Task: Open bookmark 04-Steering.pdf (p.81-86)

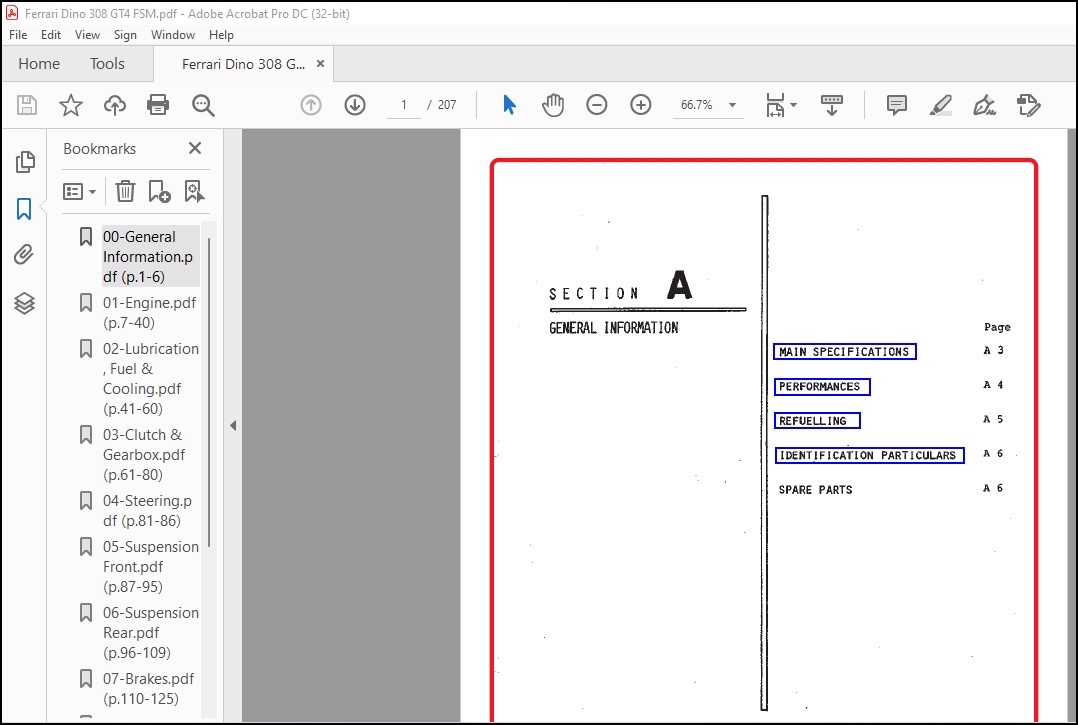Action: pyautogui.click(x=147, y=511)
